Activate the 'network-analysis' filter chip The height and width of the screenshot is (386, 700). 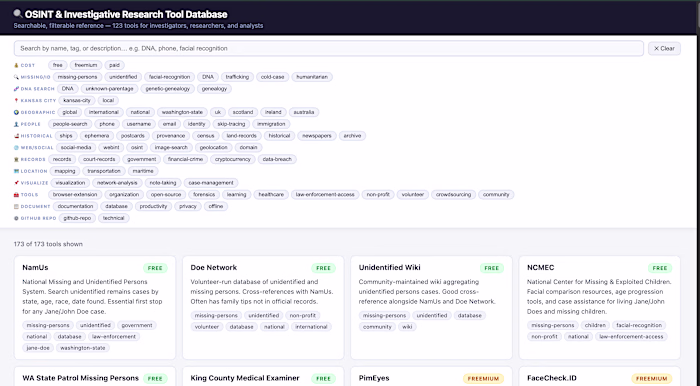pyautogui.click(x=117, y=183)
